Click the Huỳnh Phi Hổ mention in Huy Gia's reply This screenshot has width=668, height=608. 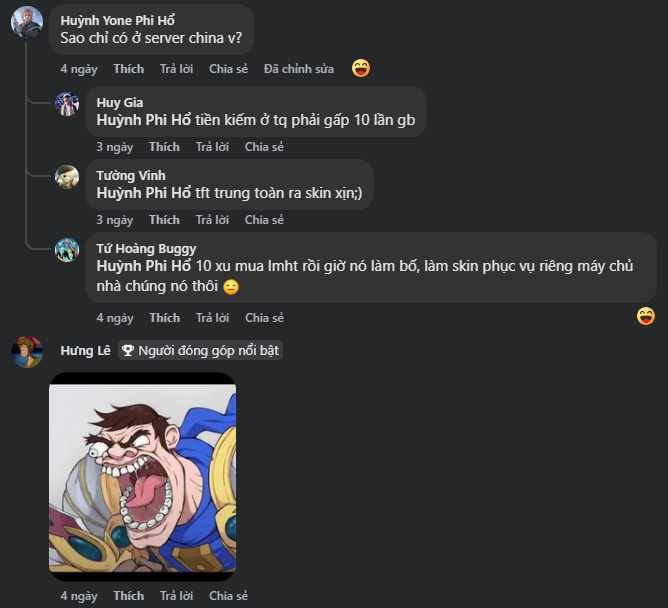pos(144,120)
